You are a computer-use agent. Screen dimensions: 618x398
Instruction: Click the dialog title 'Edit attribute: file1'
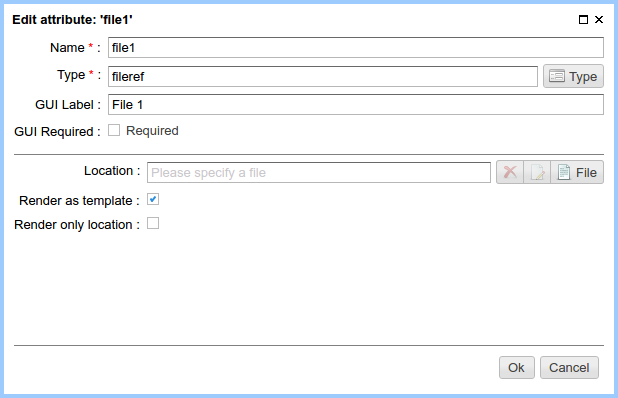(x=72, y=20)
